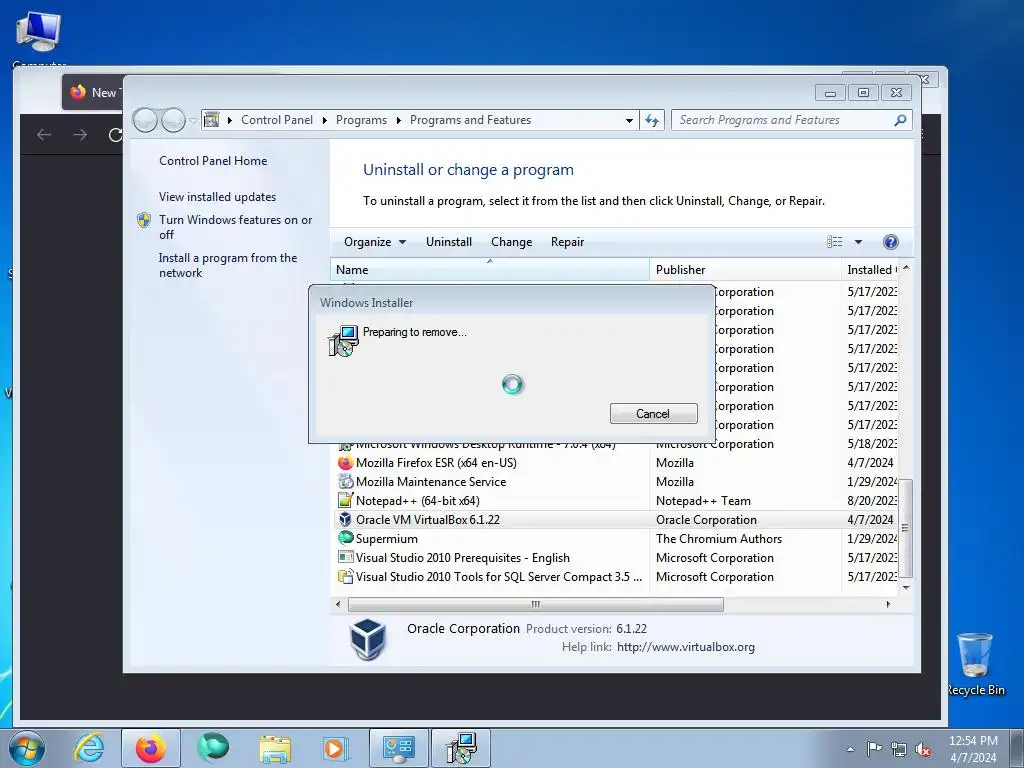Click the refresh button in address bar

(x=652, y=120)
